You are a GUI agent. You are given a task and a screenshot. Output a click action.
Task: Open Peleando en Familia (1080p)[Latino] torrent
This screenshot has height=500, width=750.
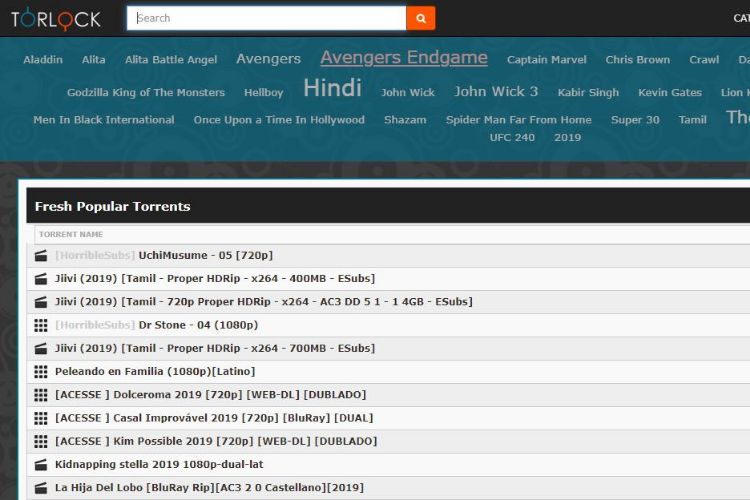155,372
